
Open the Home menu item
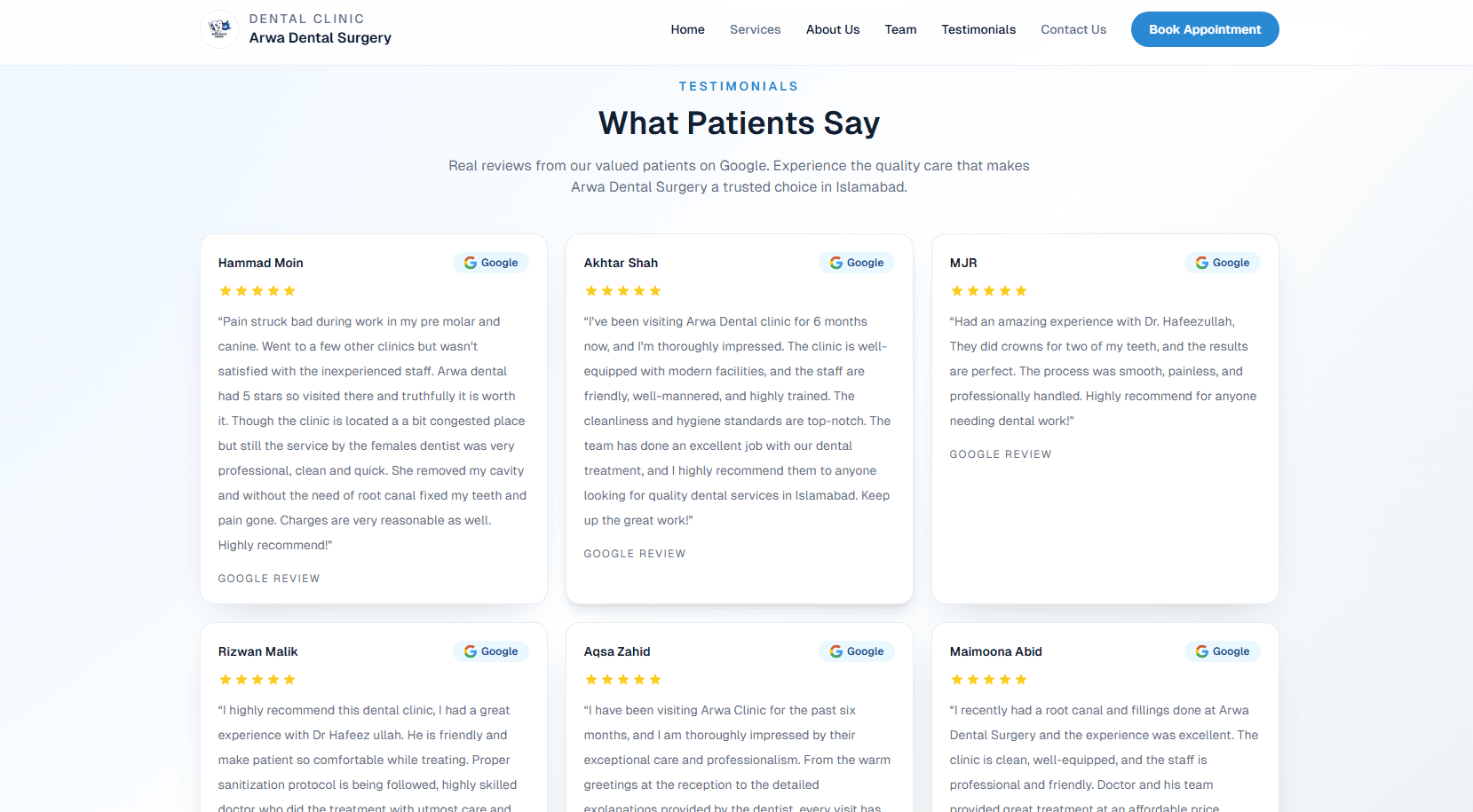tap(687, 29)
